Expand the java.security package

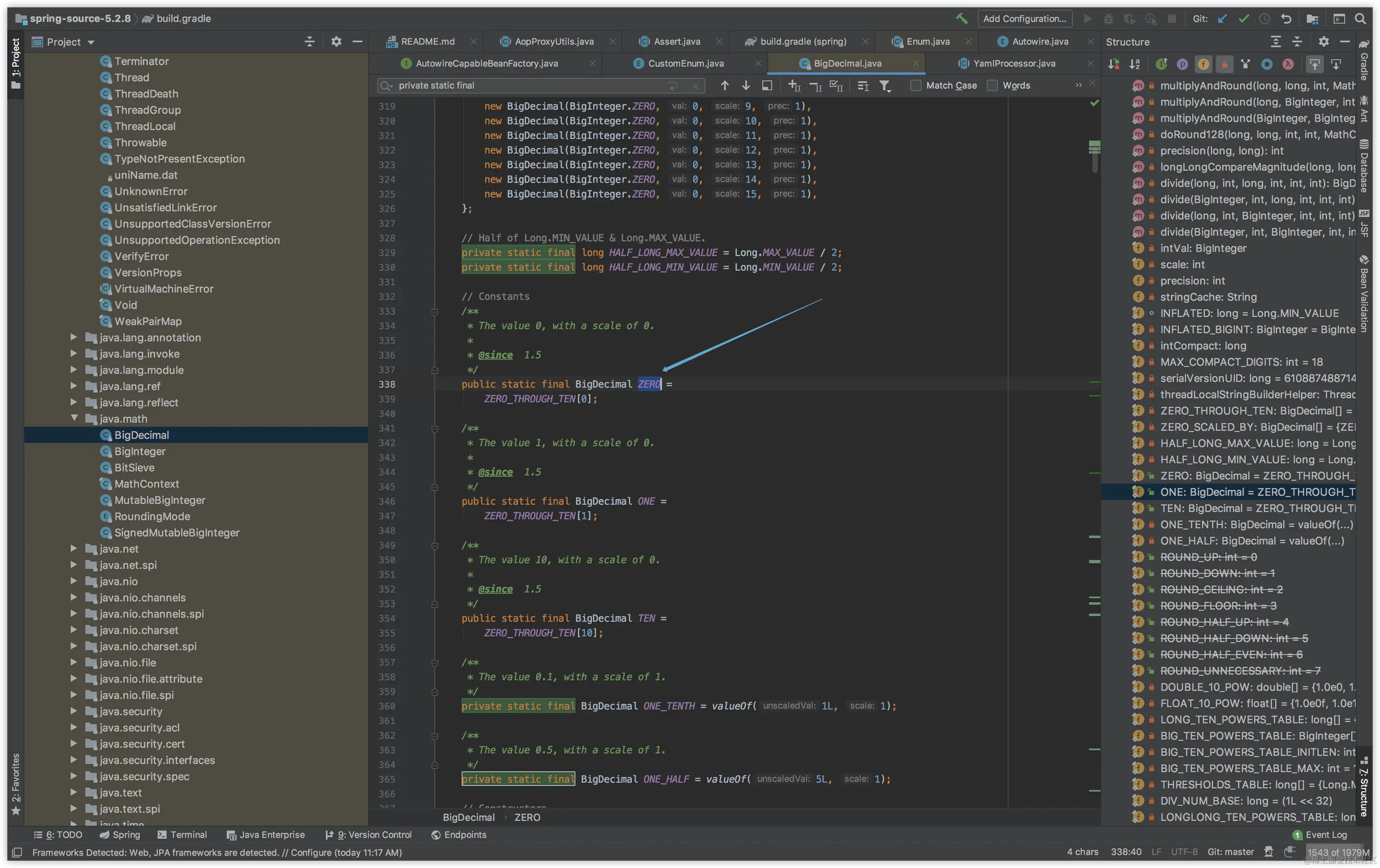tap(74, 711)
